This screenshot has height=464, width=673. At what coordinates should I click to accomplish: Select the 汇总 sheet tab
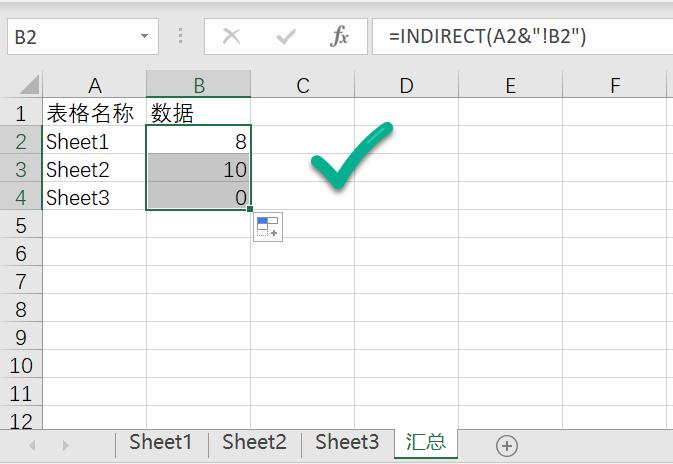click(426, 443)
